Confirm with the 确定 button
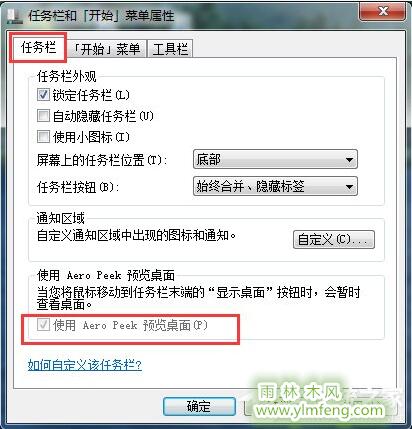This screenshot has height=429, width=412. click(199, 406)
